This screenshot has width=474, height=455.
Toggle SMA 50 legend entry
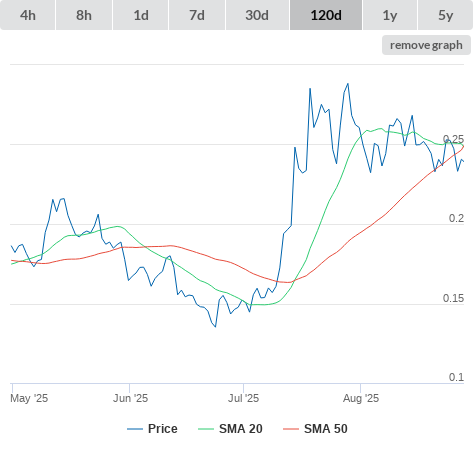pyautogui.click(x=315, y=429)
